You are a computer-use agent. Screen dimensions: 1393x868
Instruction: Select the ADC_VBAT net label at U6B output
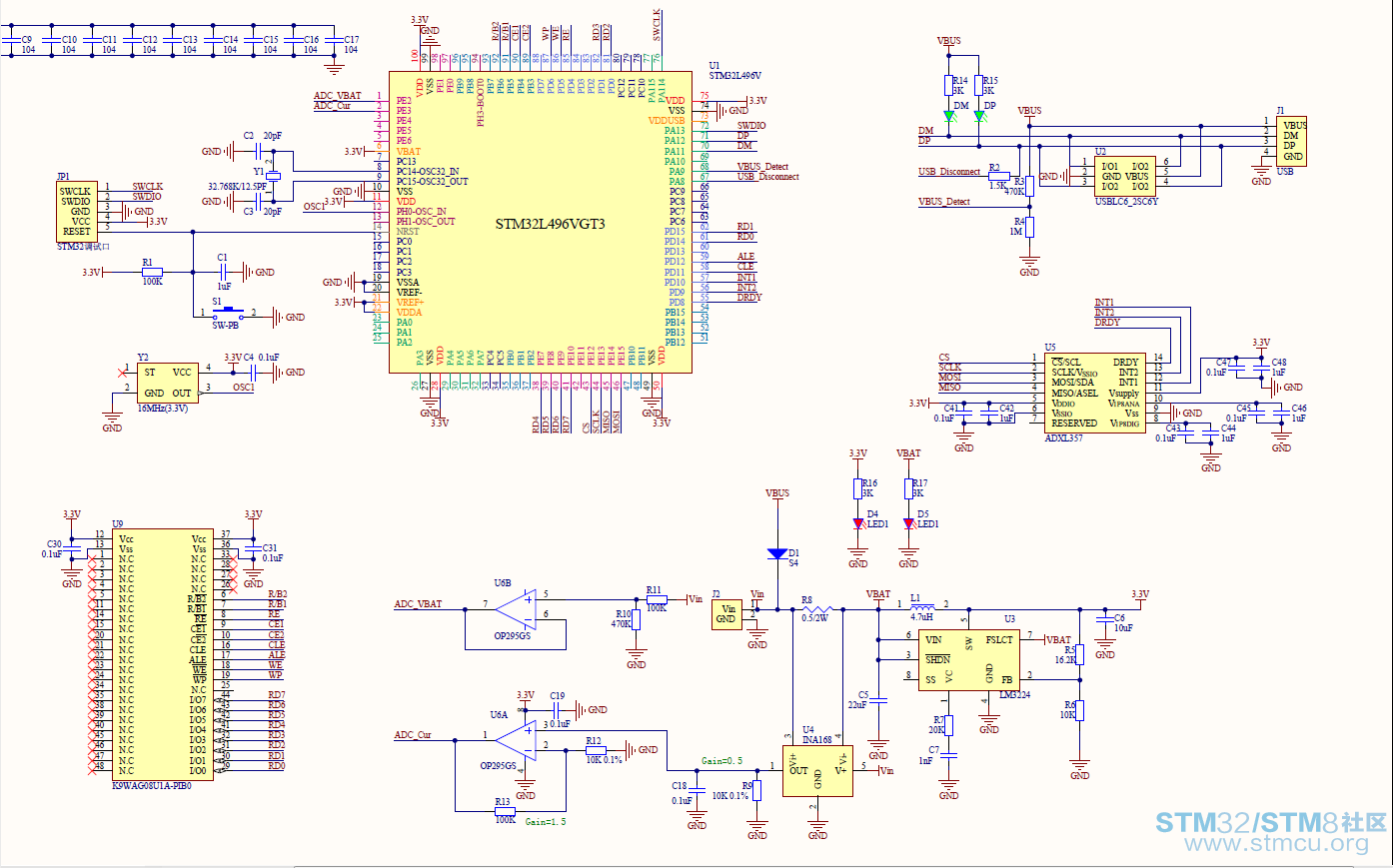click(x=418, y=604)
